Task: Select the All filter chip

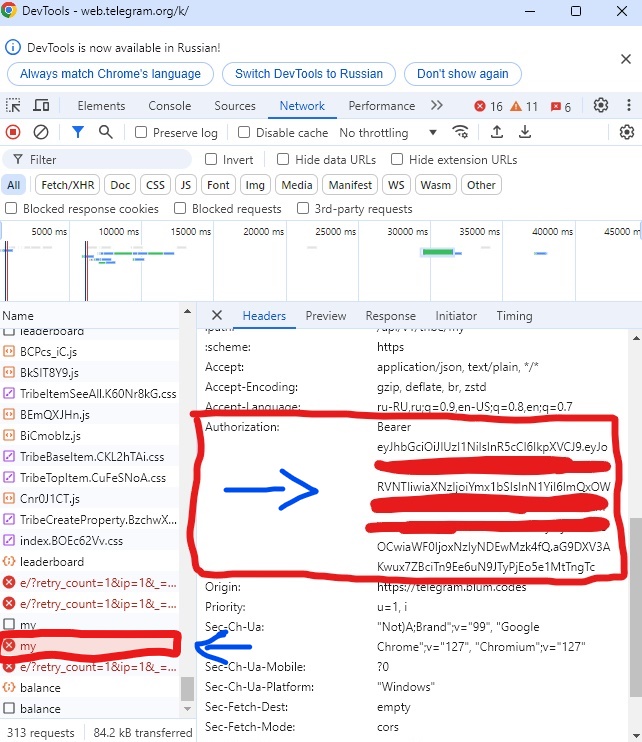Action: pos(14,185)
